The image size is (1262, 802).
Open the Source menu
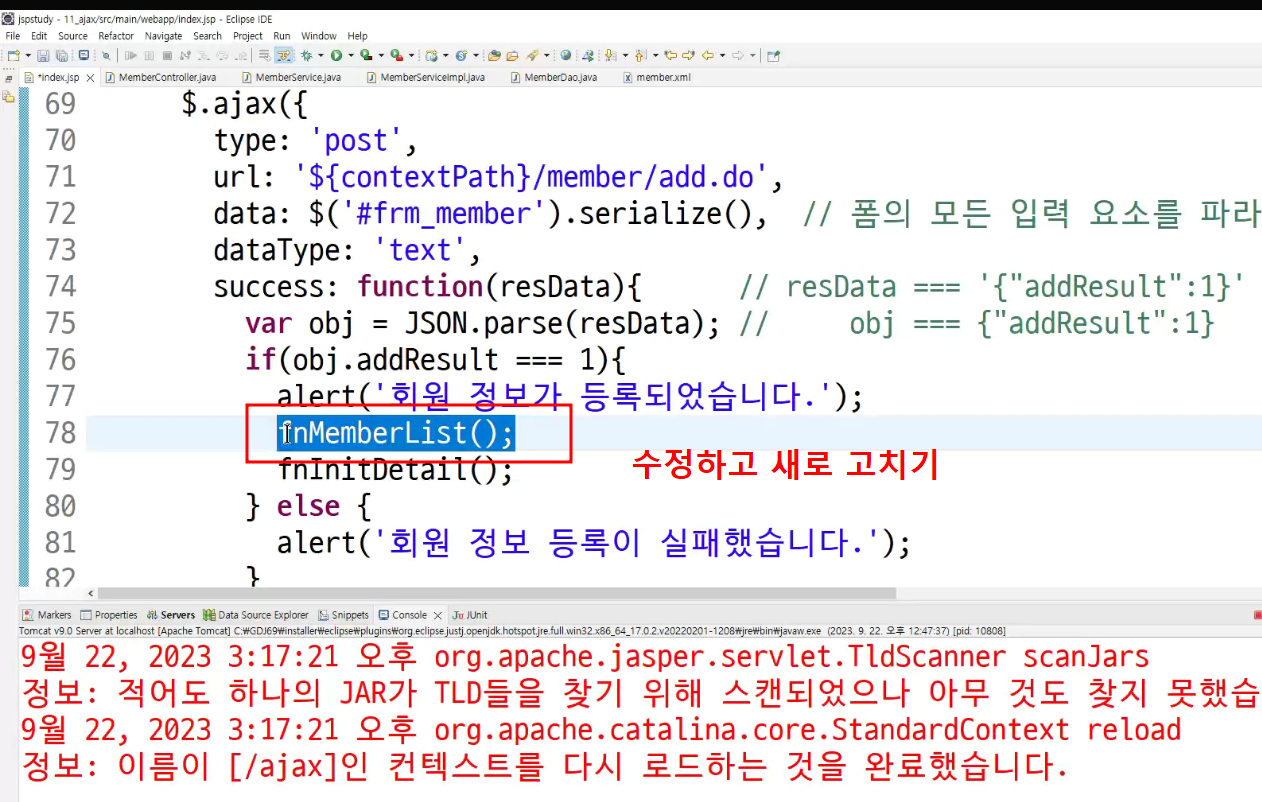(x=73, y=36)
